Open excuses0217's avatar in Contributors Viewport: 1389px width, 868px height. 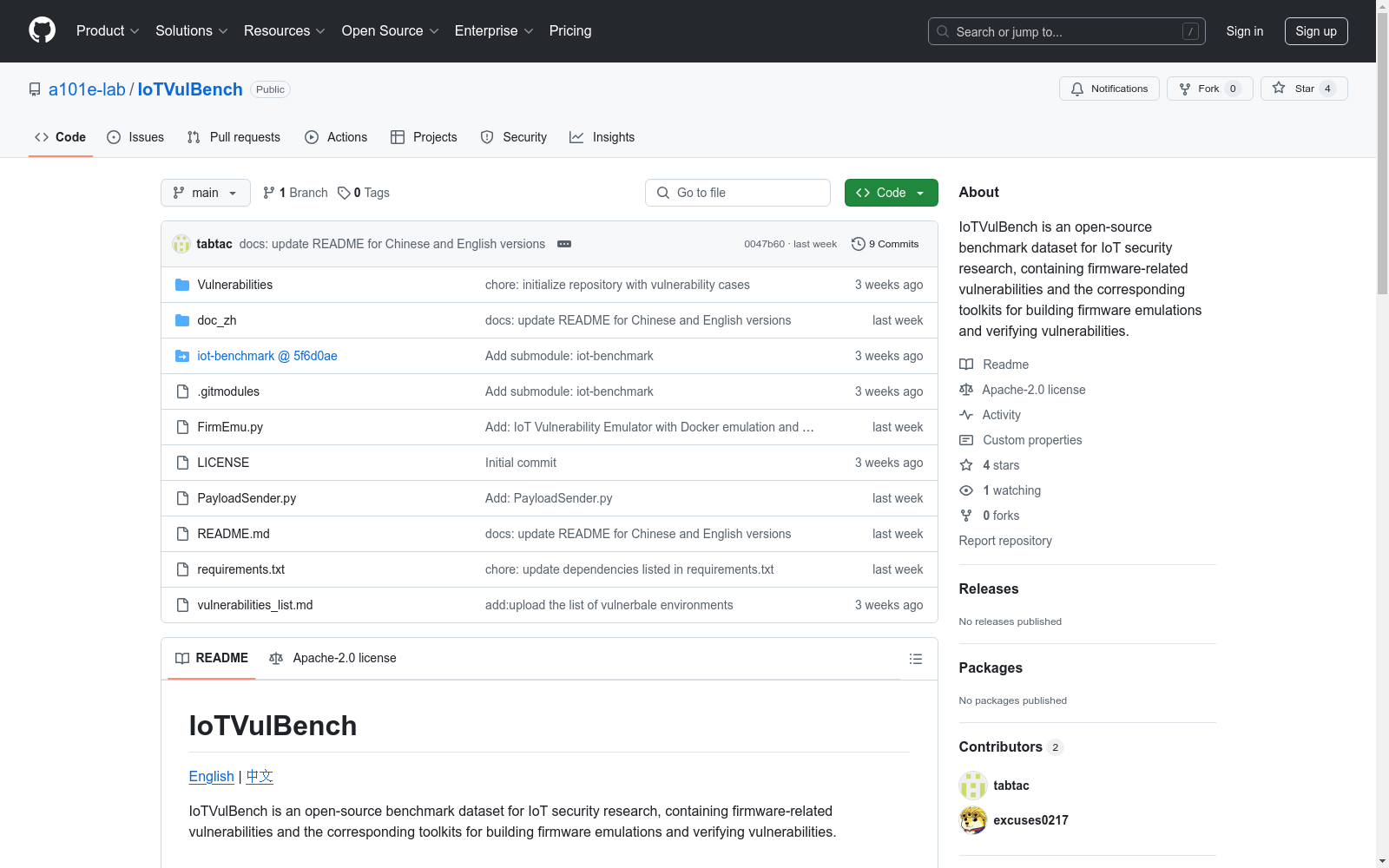pyautogui.click(x=973, y=820)
